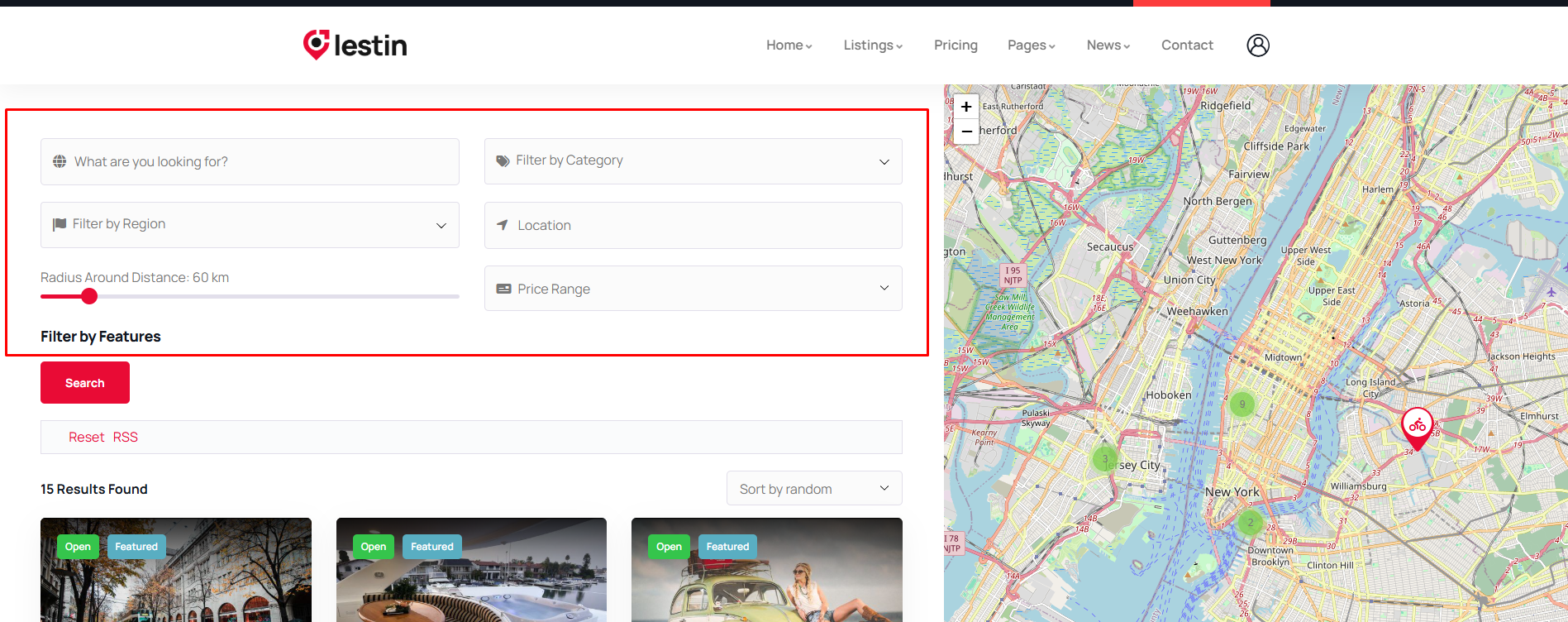This screenshot has height=622, width=1568.
Task: Open the second listing thumbnail with boats
Action: coord(471,570)
